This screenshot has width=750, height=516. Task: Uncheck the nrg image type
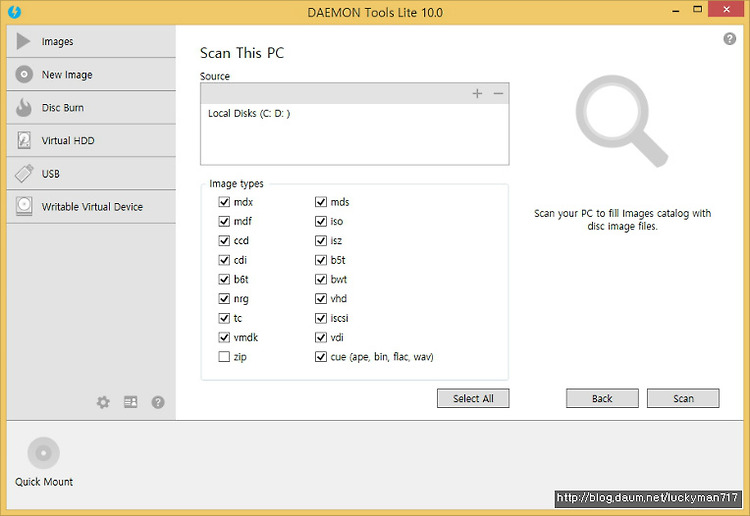[224, 298]
